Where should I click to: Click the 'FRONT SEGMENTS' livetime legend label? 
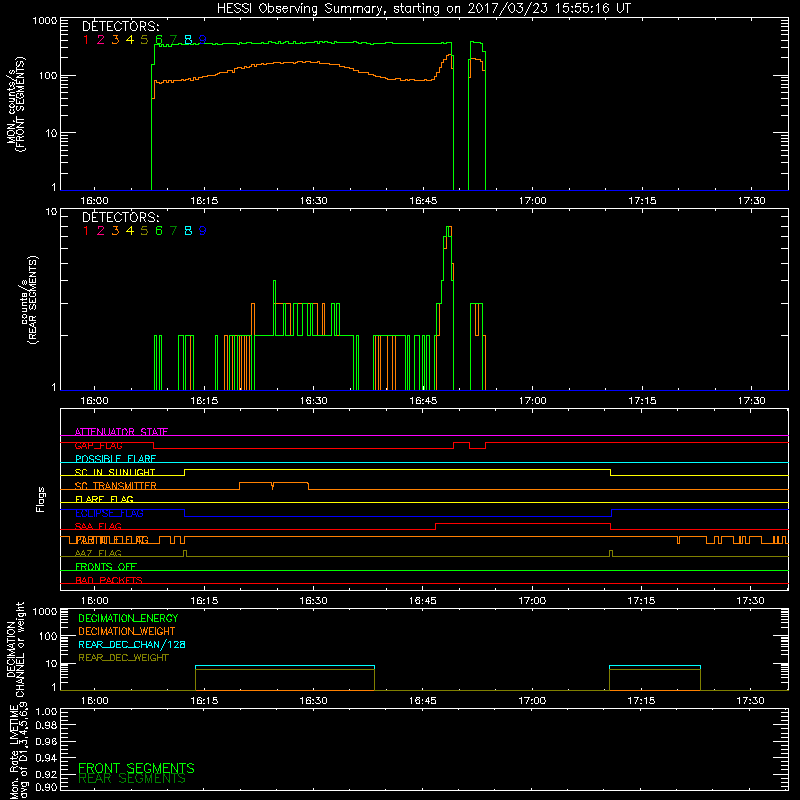[x=136, y=768]
